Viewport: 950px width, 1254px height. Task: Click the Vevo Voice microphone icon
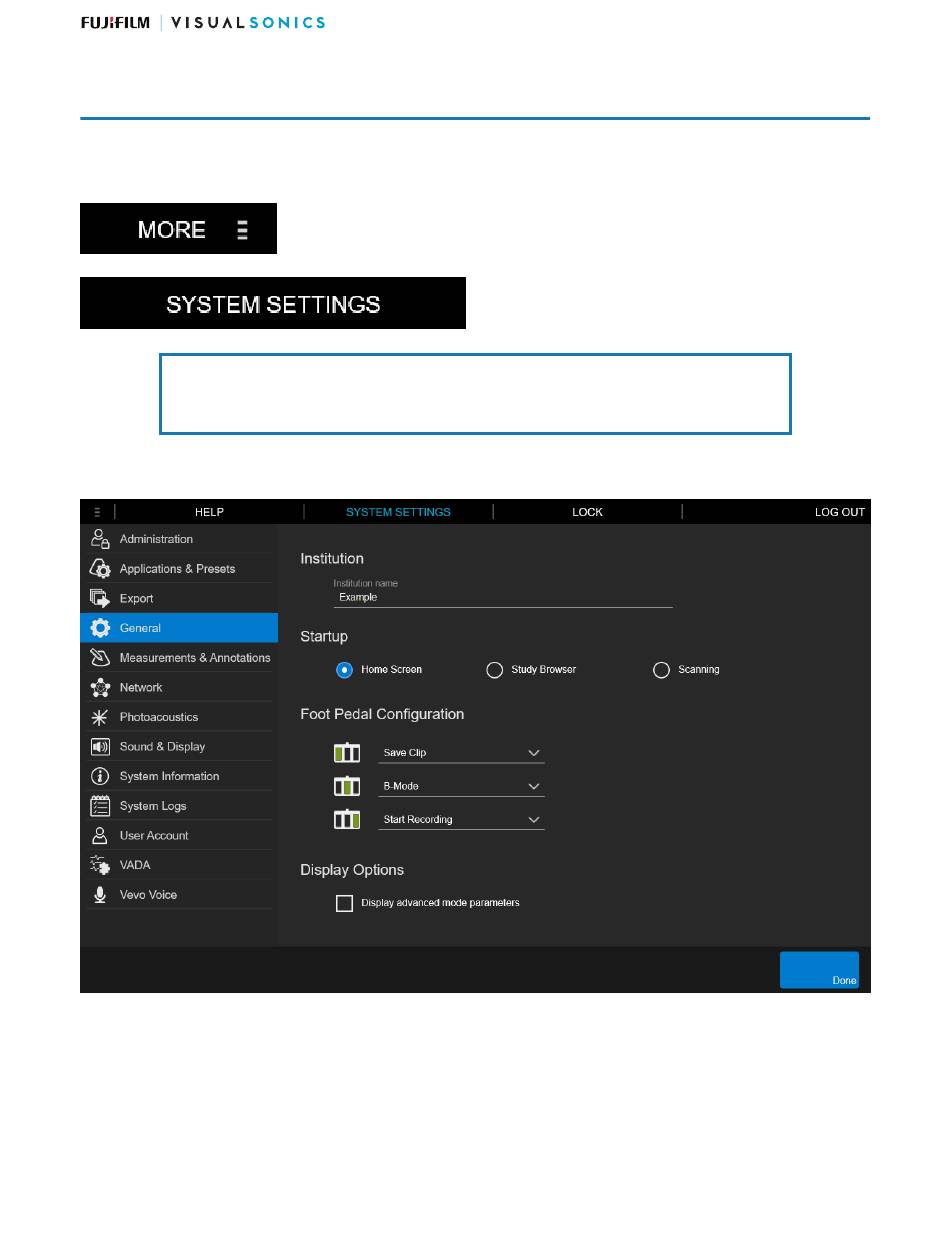click(100, 895)
